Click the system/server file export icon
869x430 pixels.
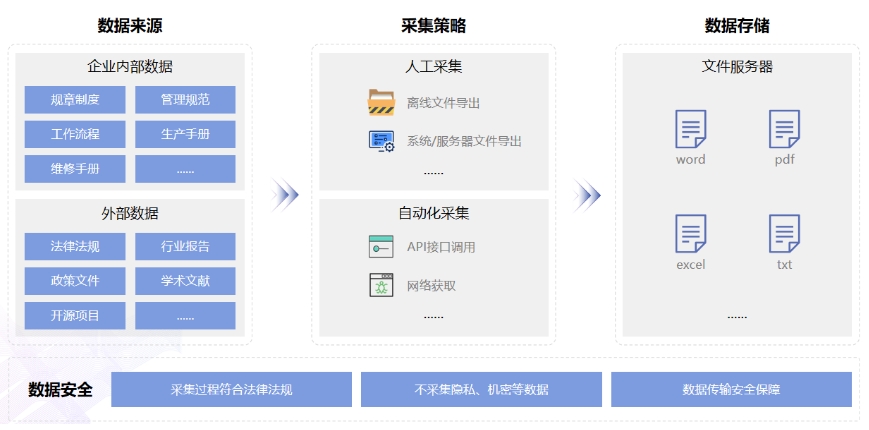381,140
